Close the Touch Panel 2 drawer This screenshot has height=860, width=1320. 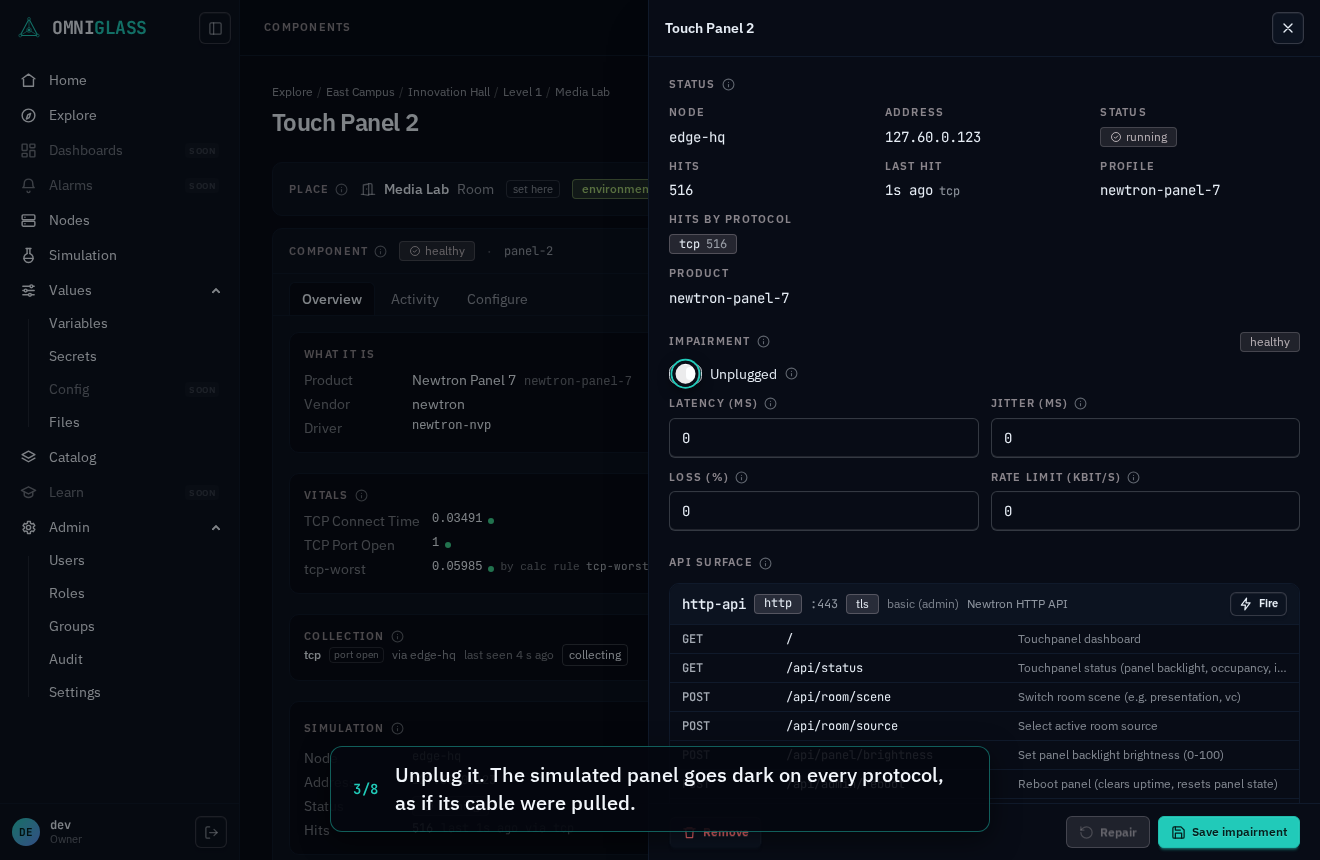point(1288,28)
